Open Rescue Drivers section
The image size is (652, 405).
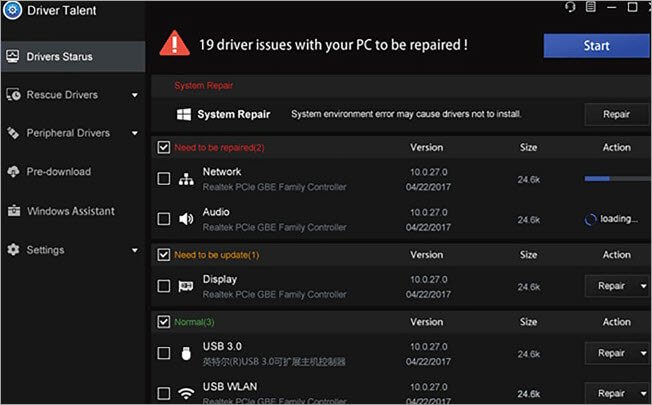pos(73,95)
